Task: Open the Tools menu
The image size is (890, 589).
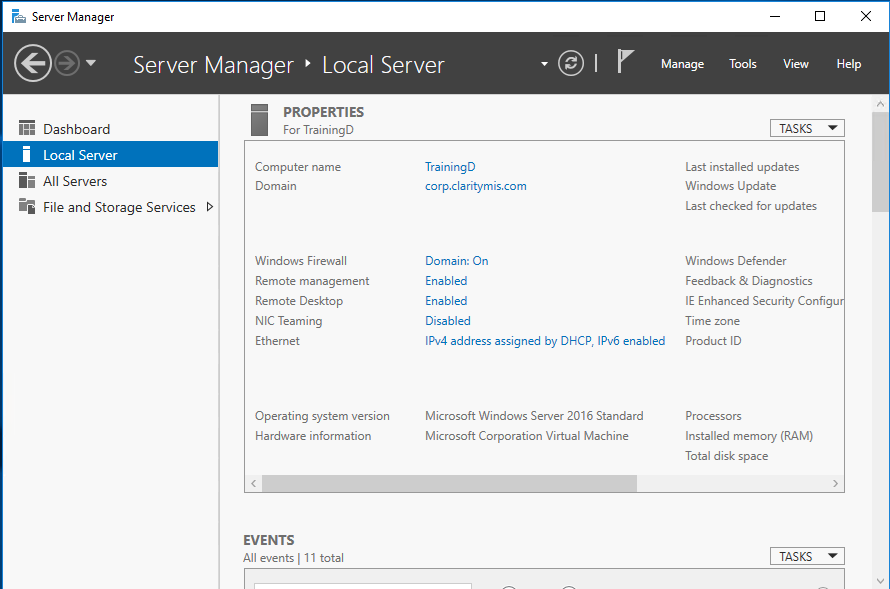Action: tap(742, 64)
